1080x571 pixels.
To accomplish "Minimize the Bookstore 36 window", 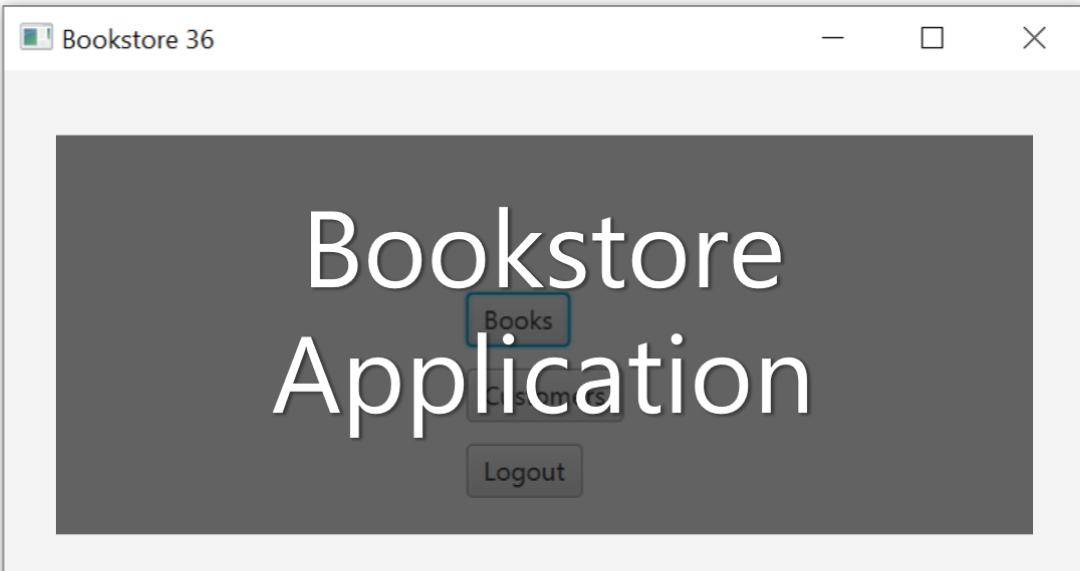I will pos(832,38).
